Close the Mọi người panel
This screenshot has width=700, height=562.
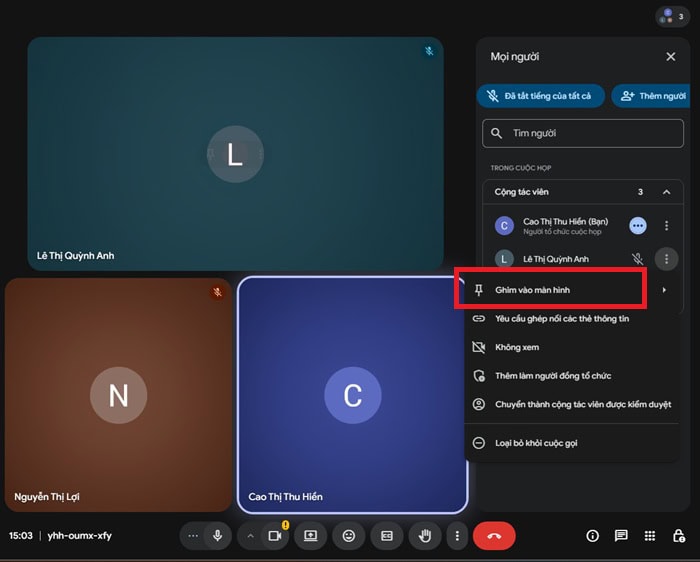[671, 57]
